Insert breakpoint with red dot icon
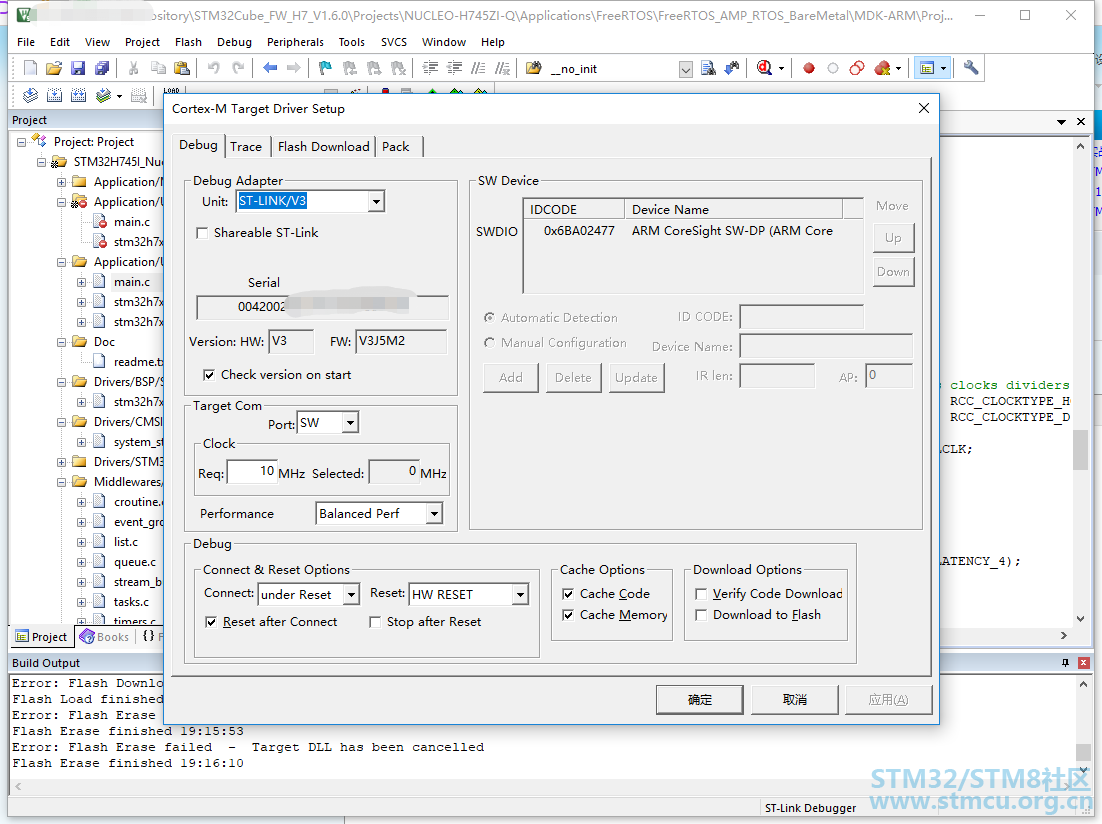1102x824 pixels. (x=809, y=68)
